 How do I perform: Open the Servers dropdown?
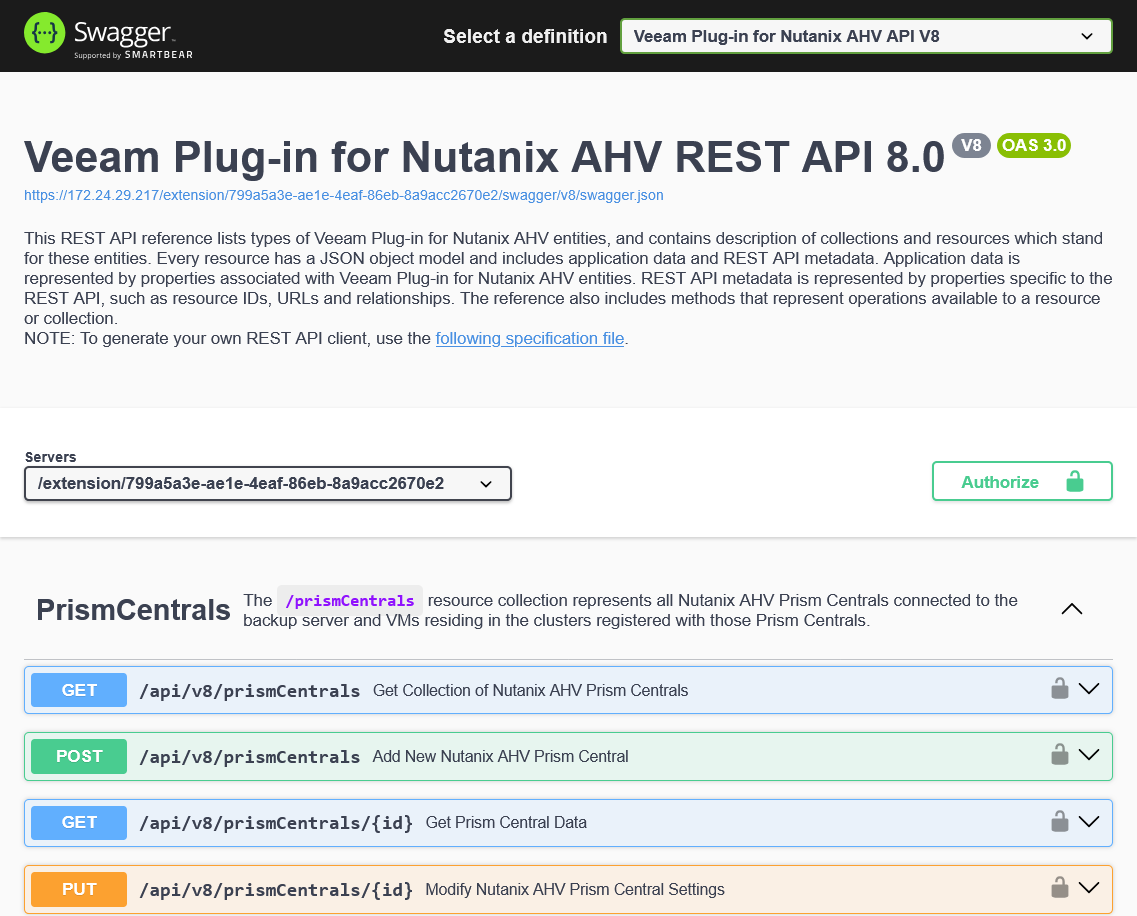pos(267,484)
